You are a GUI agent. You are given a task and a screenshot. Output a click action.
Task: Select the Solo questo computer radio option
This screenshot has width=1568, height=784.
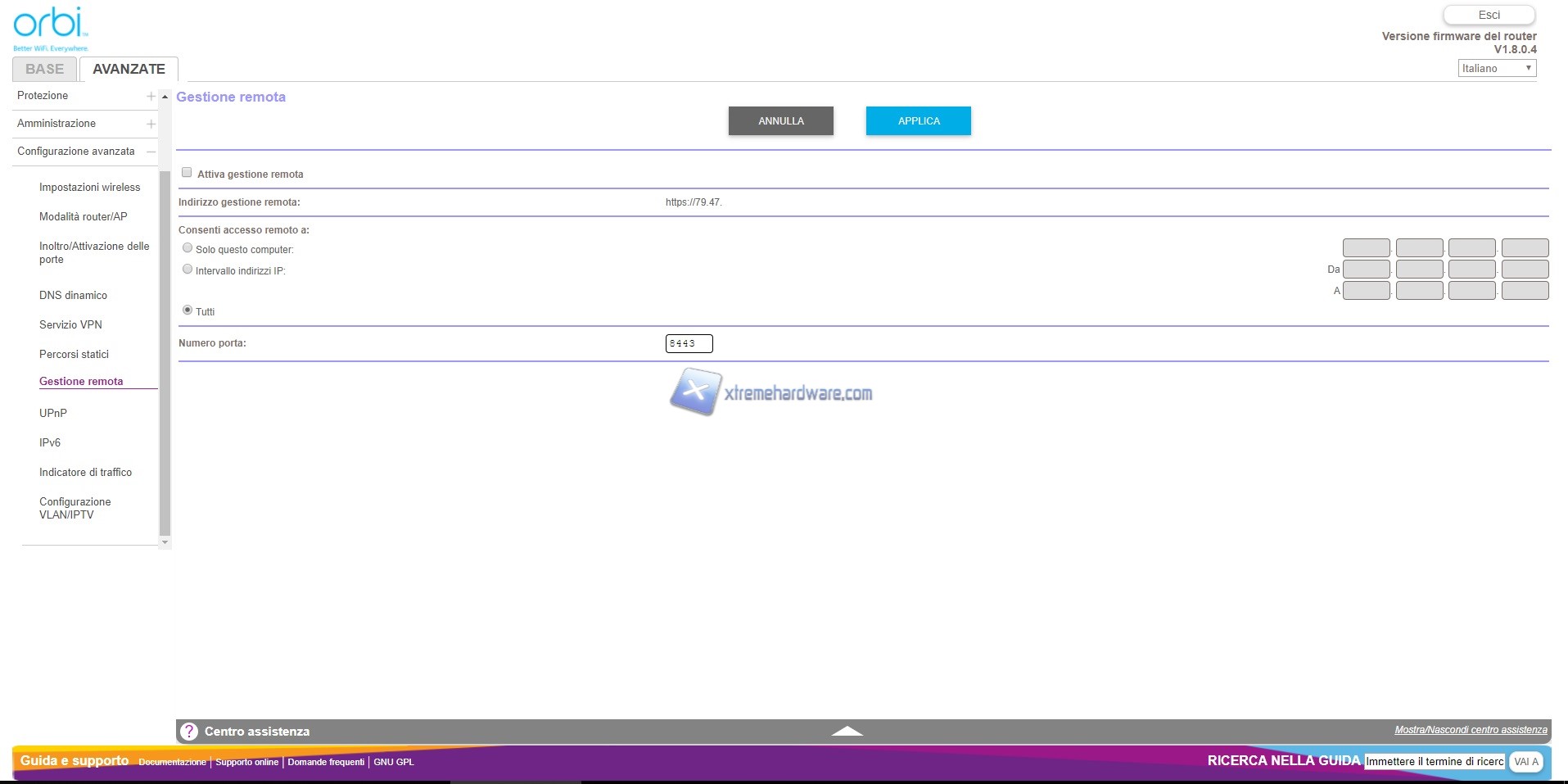tap(188, 248)
